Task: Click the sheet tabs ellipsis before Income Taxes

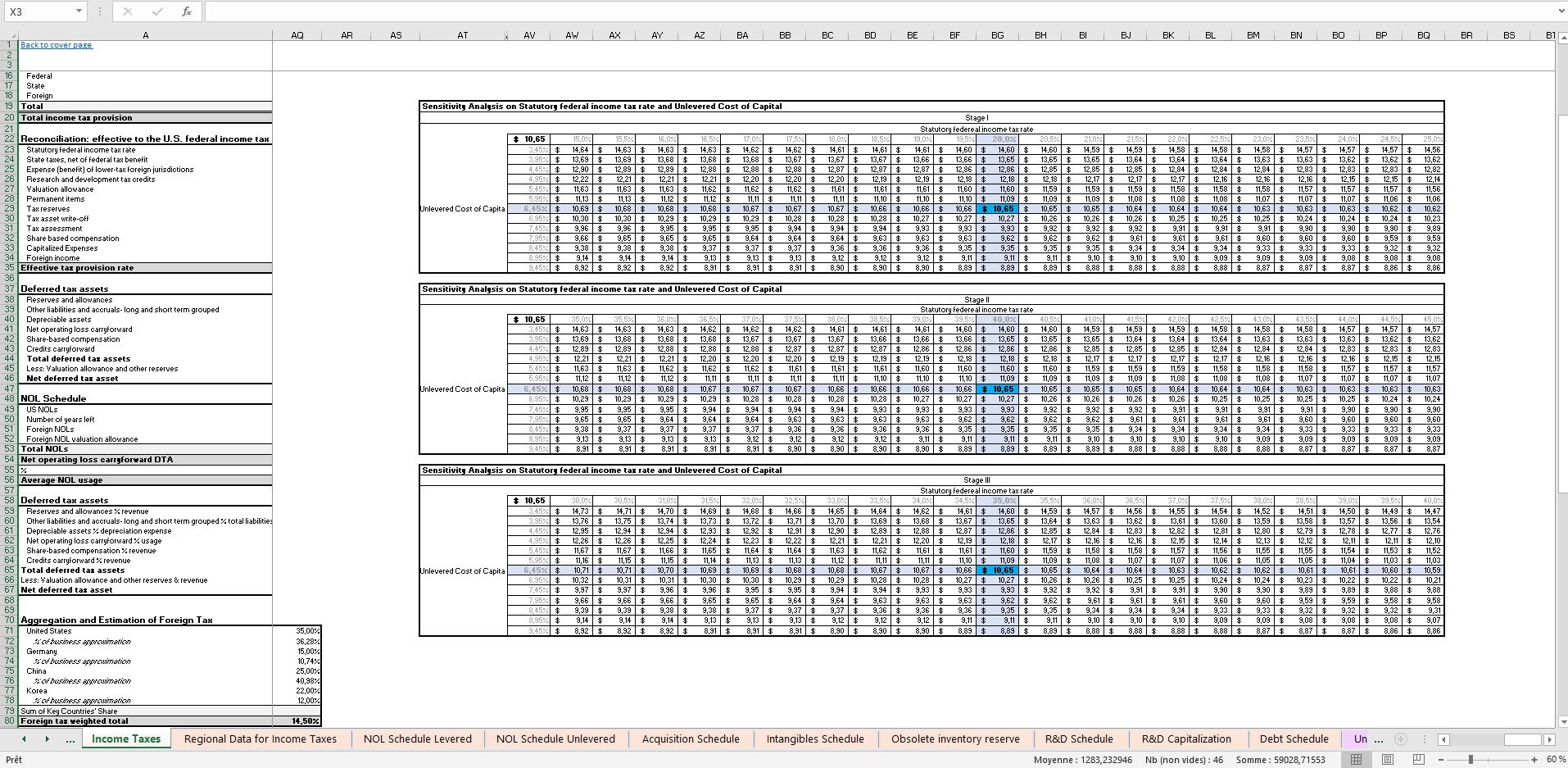Action: (x=70, y=739)
